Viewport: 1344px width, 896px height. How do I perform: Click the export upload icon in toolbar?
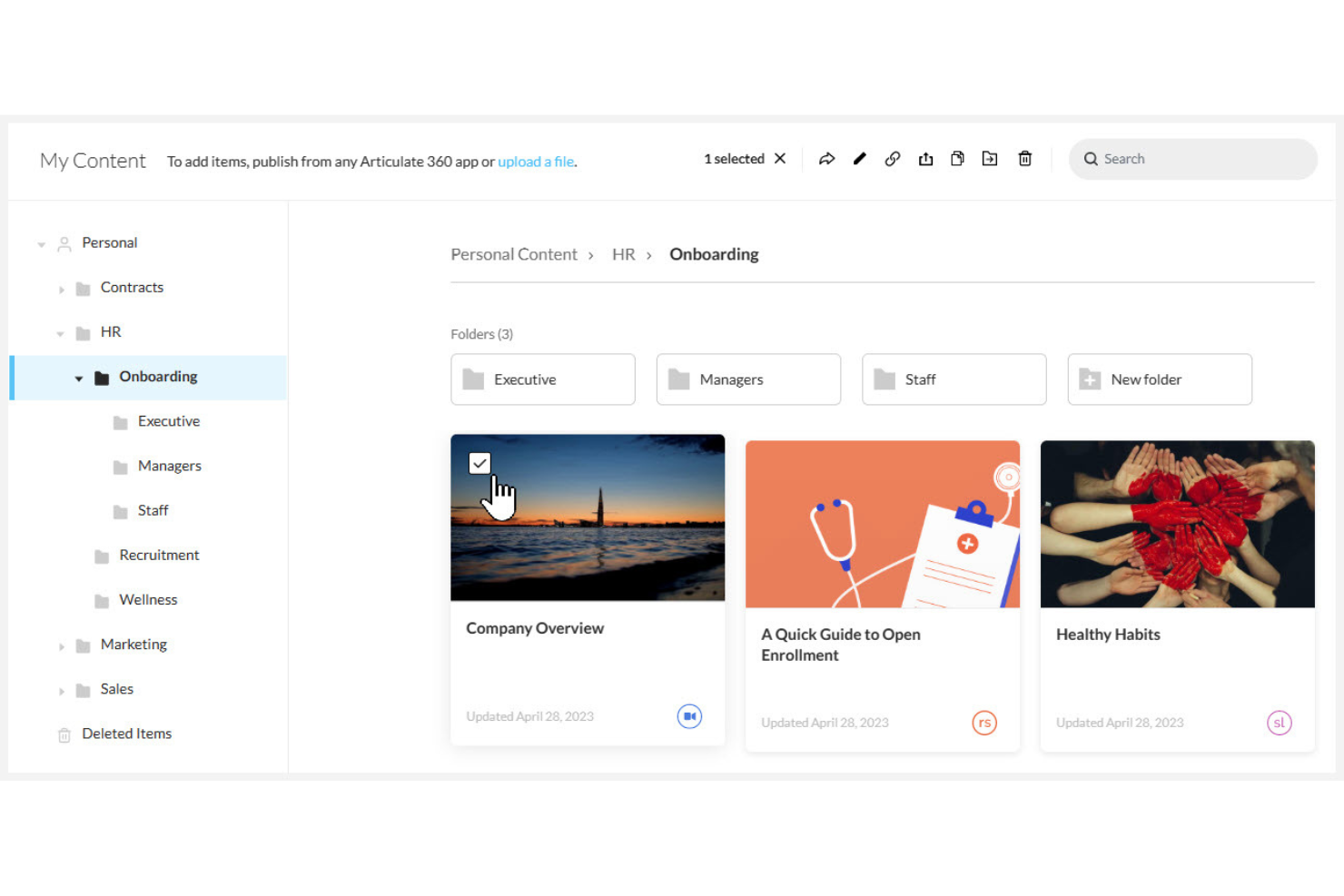925,159
